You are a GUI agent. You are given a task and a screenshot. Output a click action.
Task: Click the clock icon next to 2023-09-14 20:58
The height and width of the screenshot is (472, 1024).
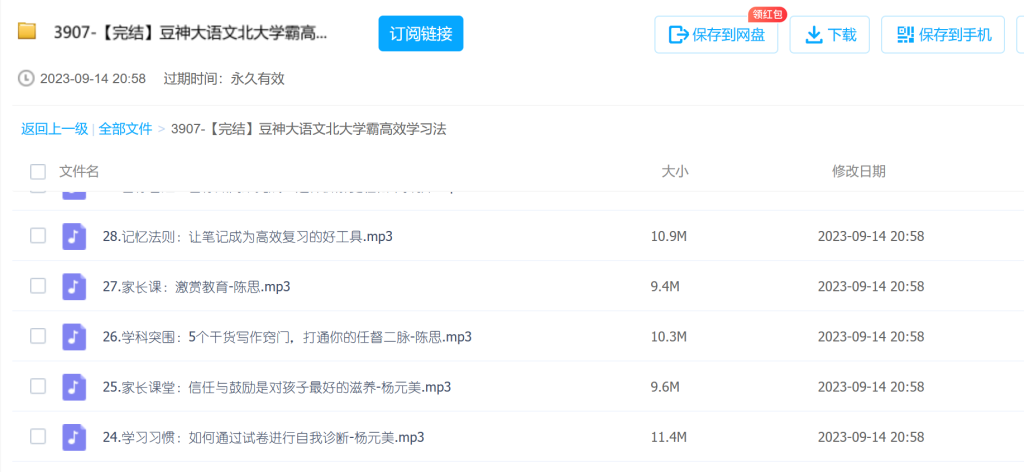26,78
